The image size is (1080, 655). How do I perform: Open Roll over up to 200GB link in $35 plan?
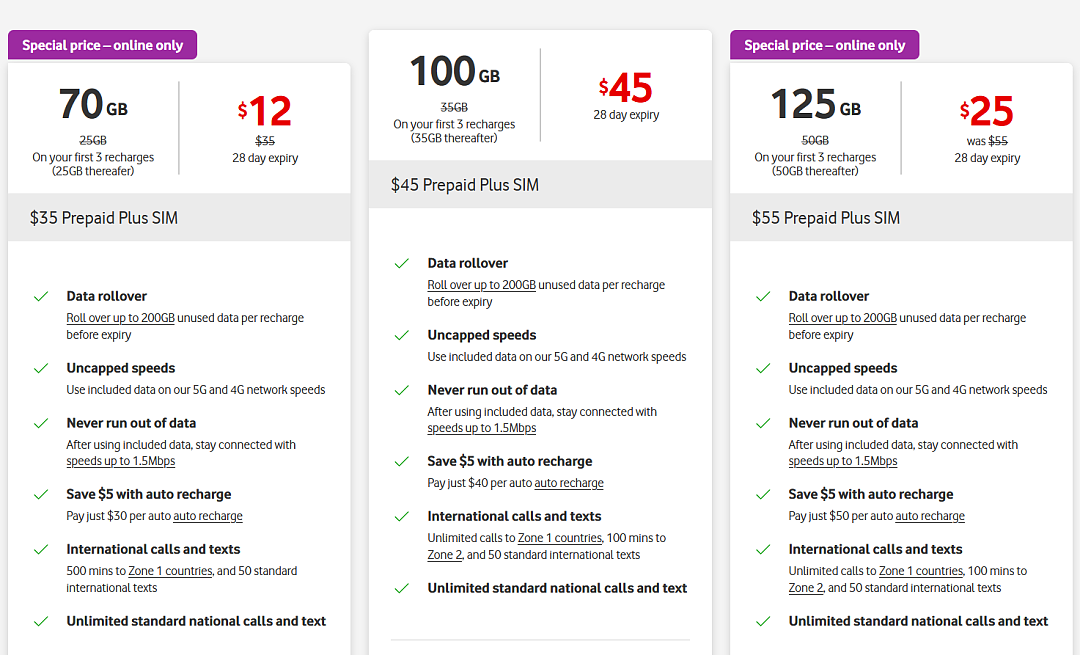coord(121,318)
